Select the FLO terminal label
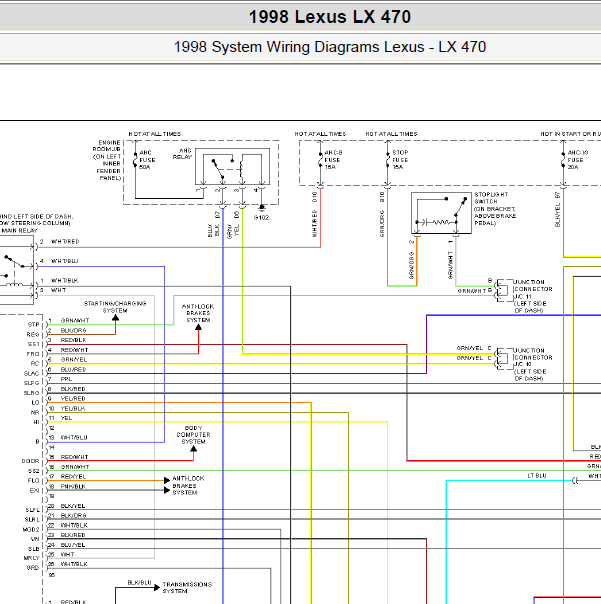The height and width of the screenshot is (604, 601). click(34, 481)
